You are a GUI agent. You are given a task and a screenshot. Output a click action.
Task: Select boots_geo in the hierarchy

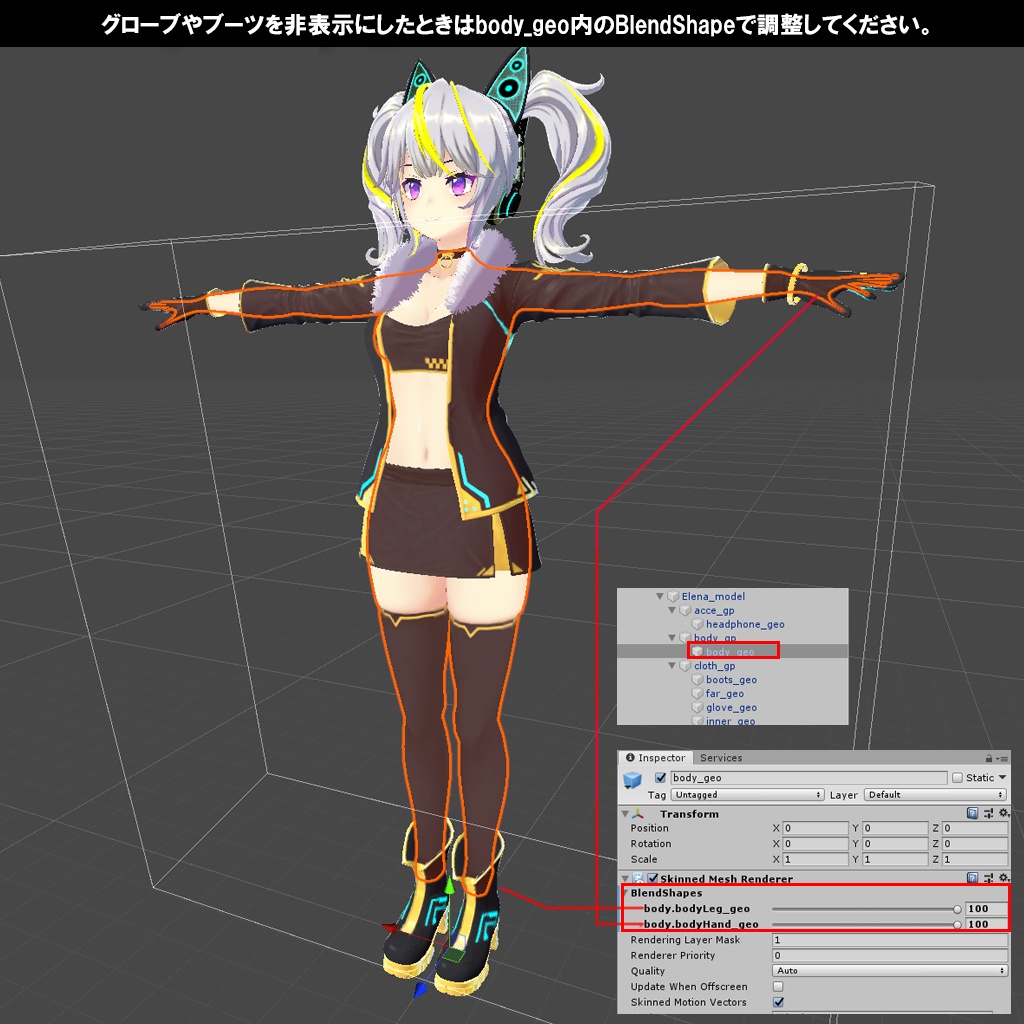pyautogui.click(x=730, y=680)
